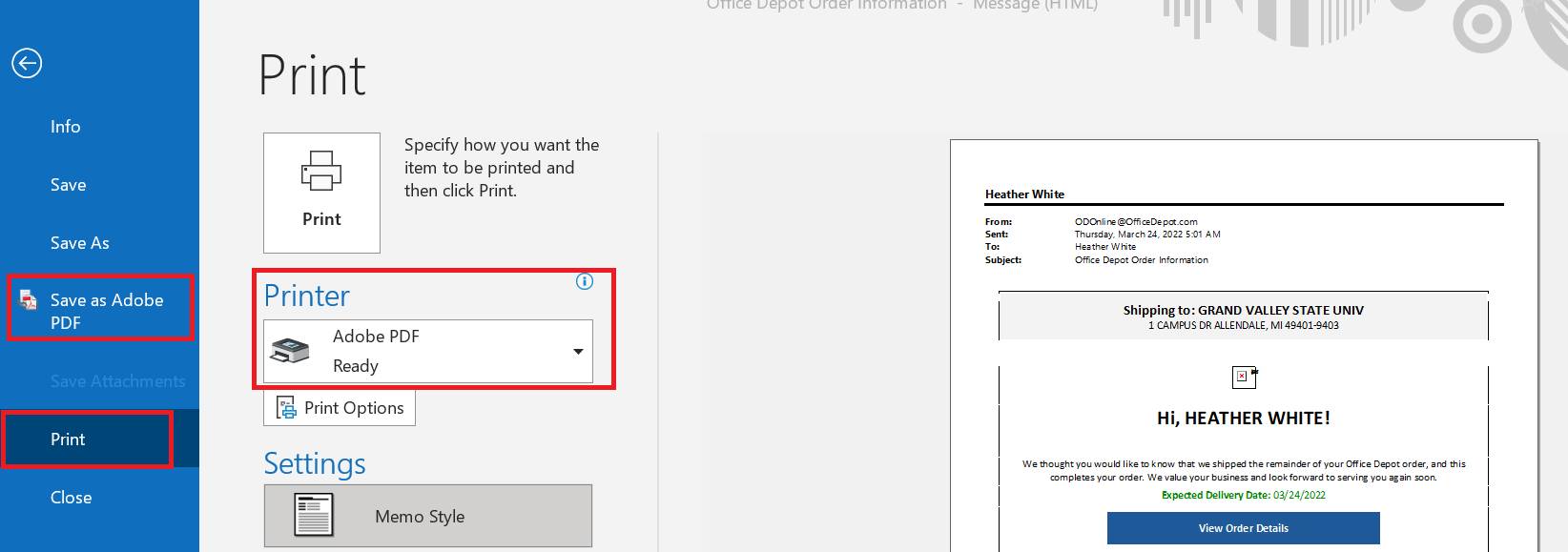Image resolution: width=1568 pixels, height=552 pixels.
Task: Click the Adobe PDF icon in the sidebar
Action: tap(30, 300)
